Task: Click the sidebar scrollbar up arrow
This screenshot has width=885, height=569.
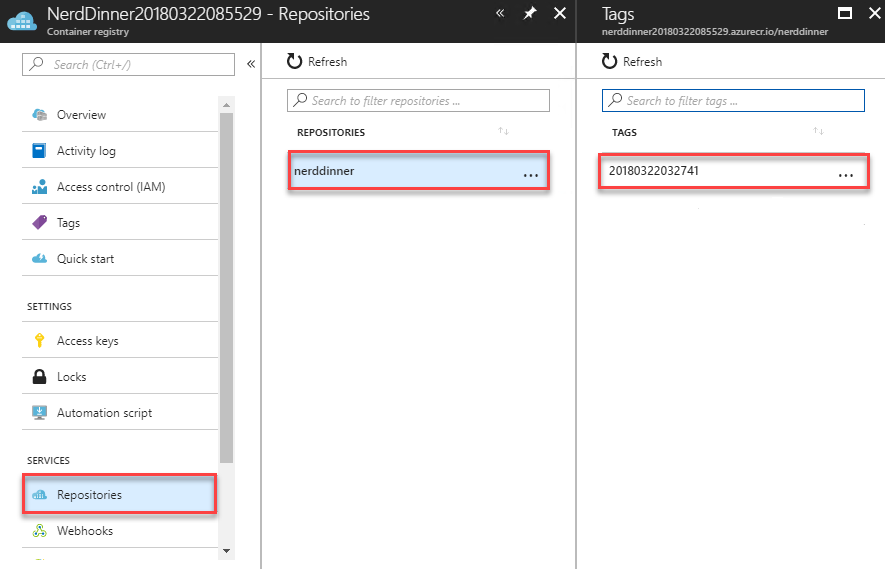Action: [x=226, y=105]
